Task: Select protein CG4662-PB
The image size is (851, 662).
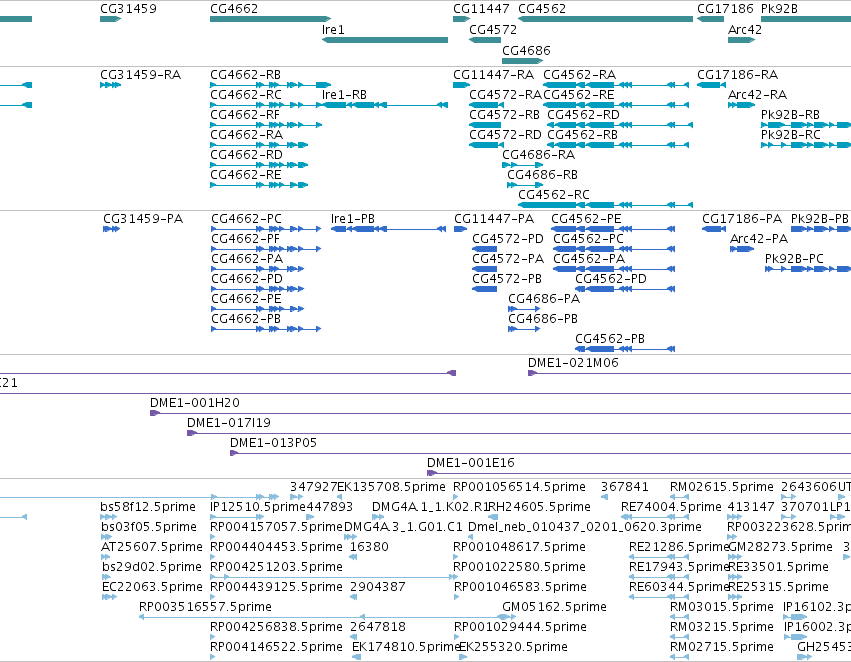Action: coord(266,329)
